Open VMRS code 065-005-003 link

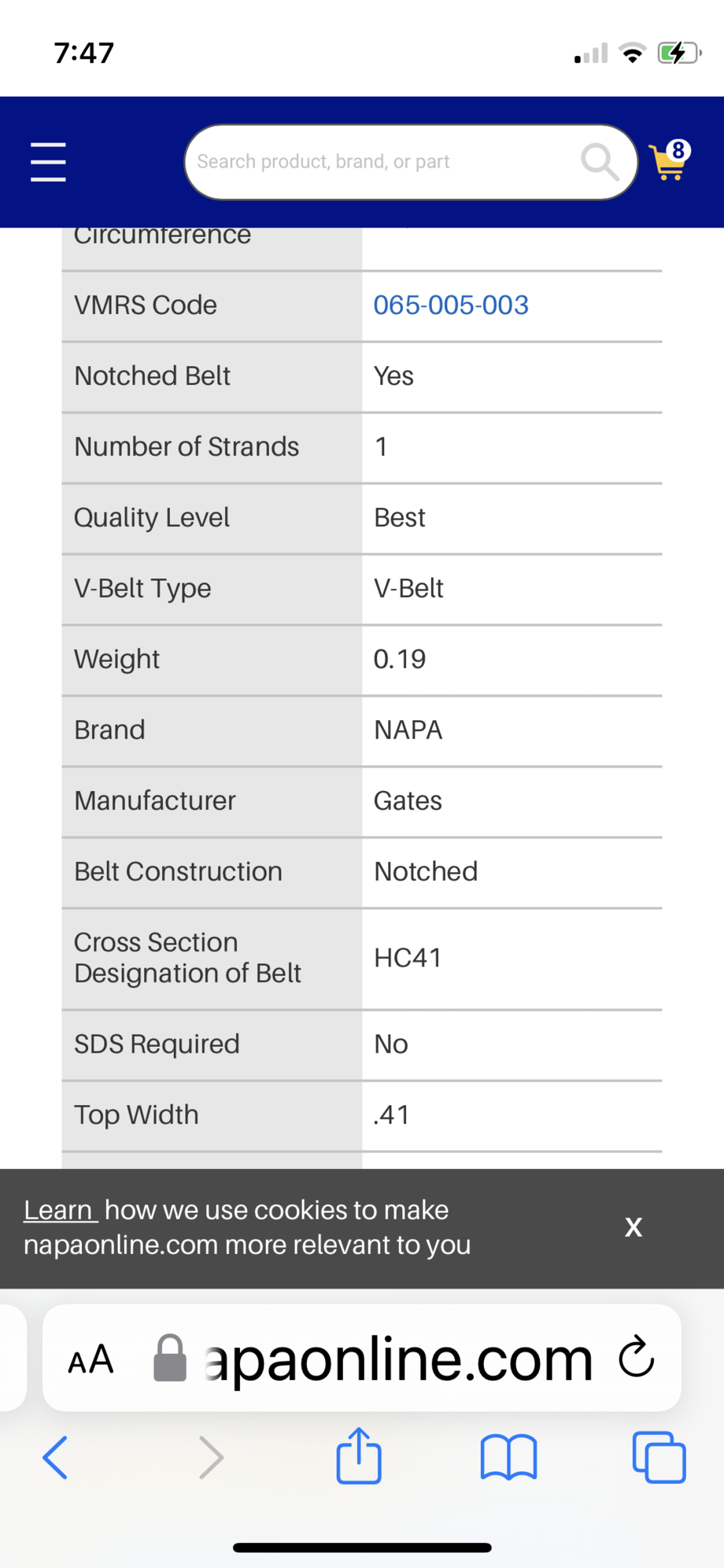pyautogui.click(x=451, y=305)
